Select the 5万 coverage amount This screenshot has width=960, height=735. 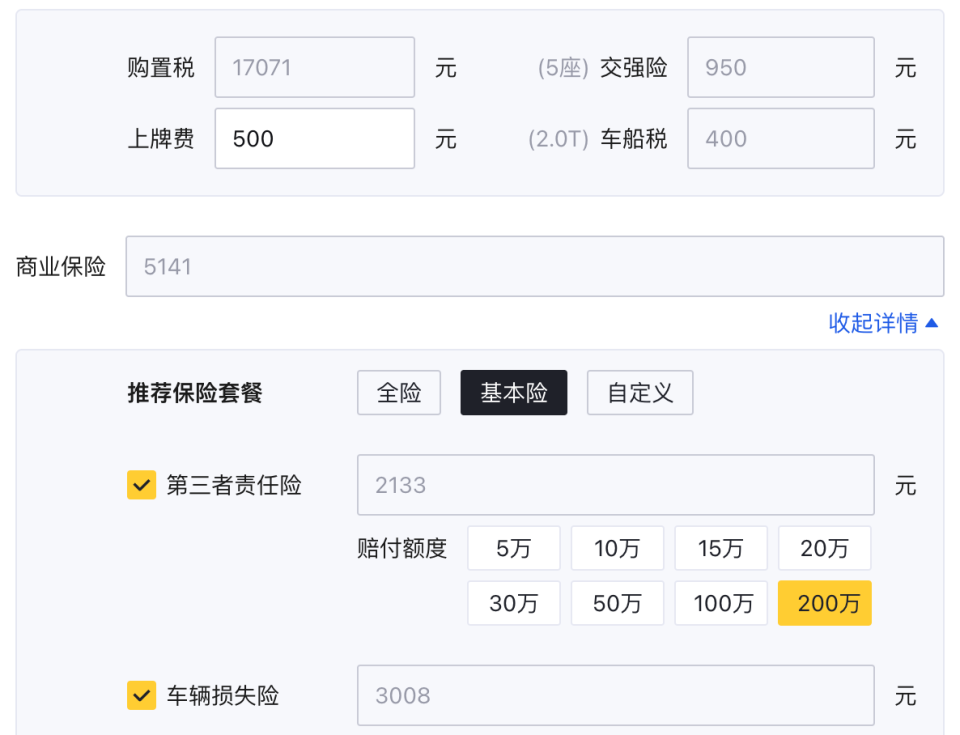pos(513,547)
